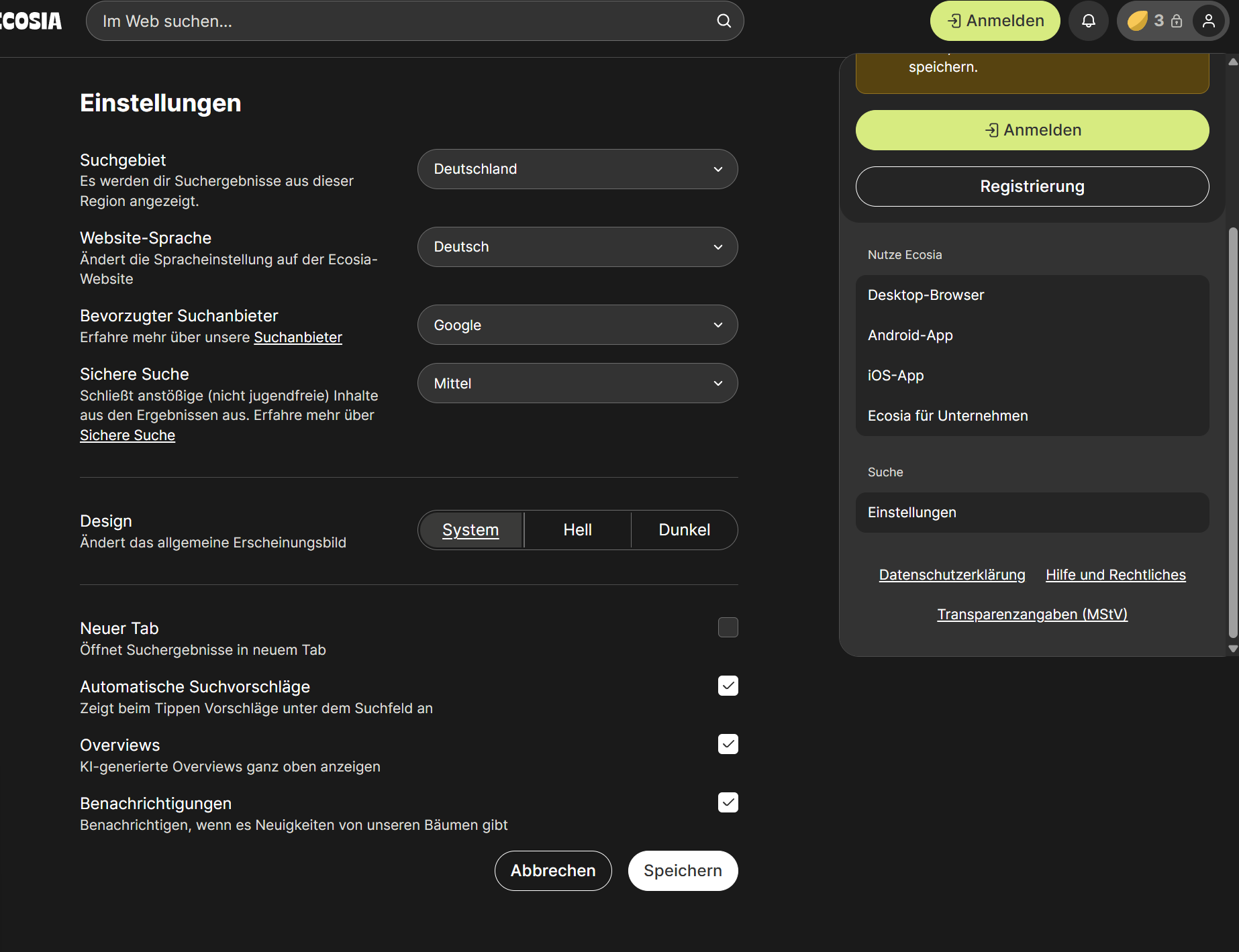Screen dimensions: 1239x952
Task: Enable the Neuer Tab checkbox
Action: [x=728, y=627]
